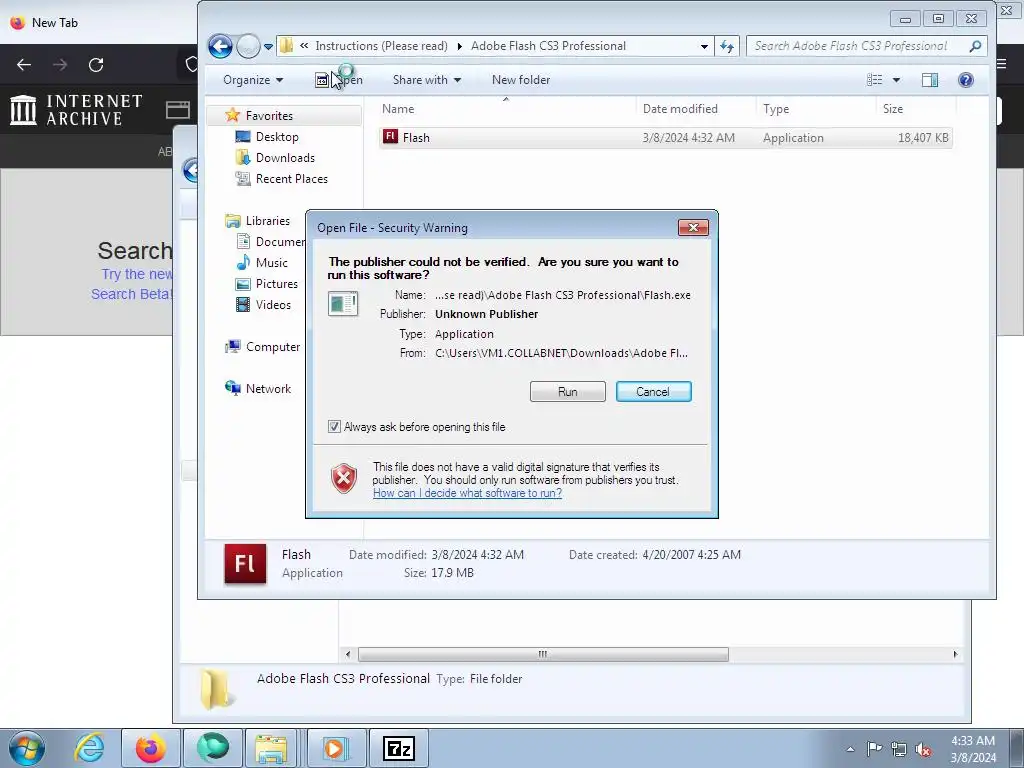Screen dimensions: 1024x768
Task: Switch to Windows Explorer in the taskbar
Action: coord(272,748)
